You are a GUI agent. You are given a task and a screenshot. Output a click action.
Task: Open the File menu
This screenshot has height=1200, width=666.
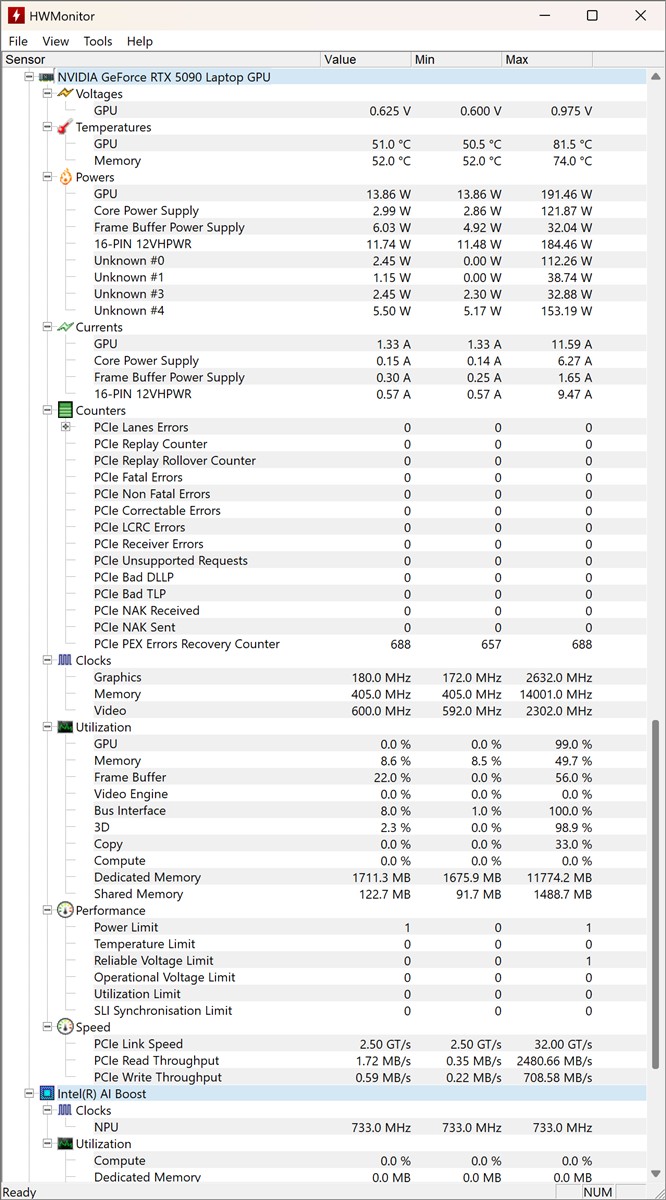coord(18,41)
